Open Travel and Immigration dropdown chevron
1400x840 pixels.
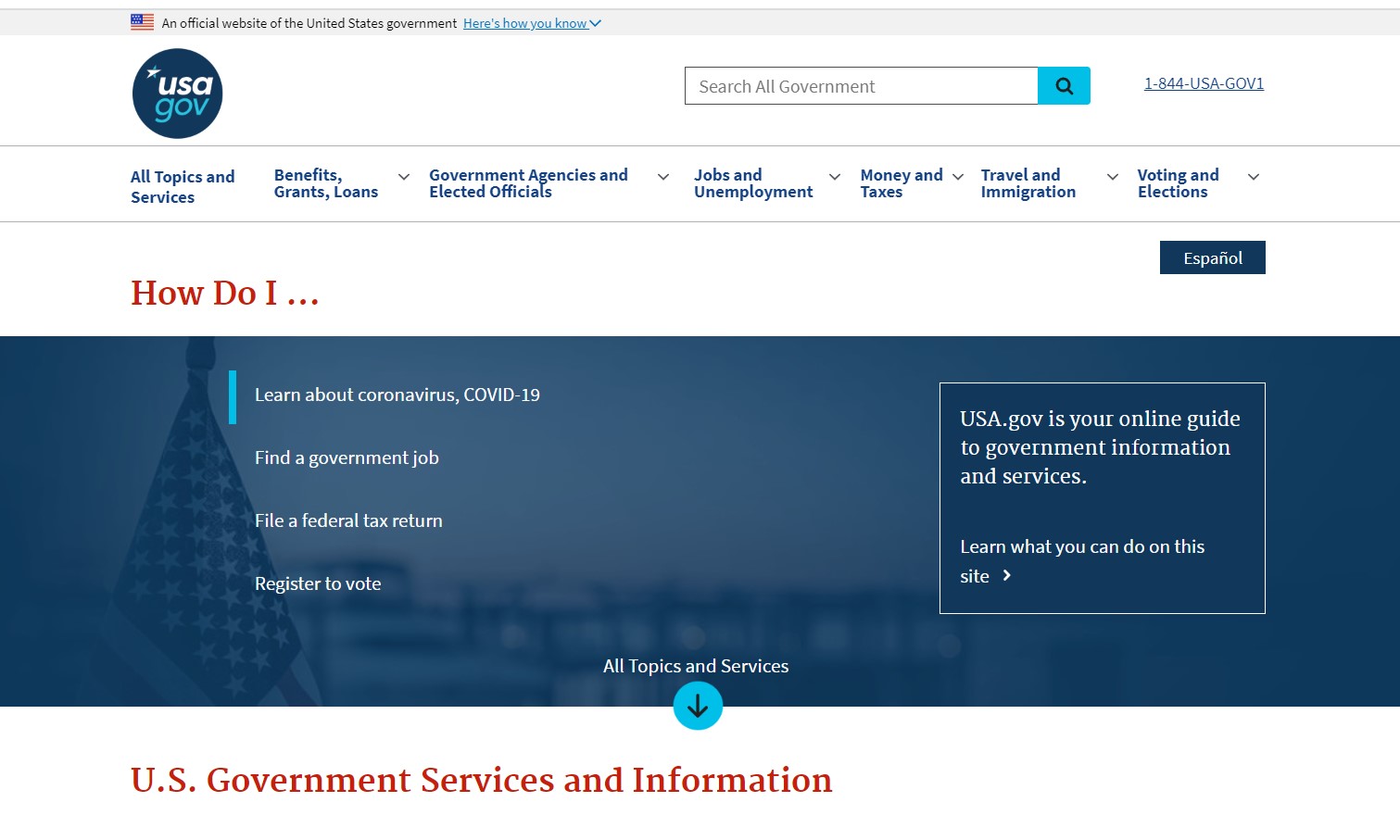pyautogui.click(x=1113, y=177)
